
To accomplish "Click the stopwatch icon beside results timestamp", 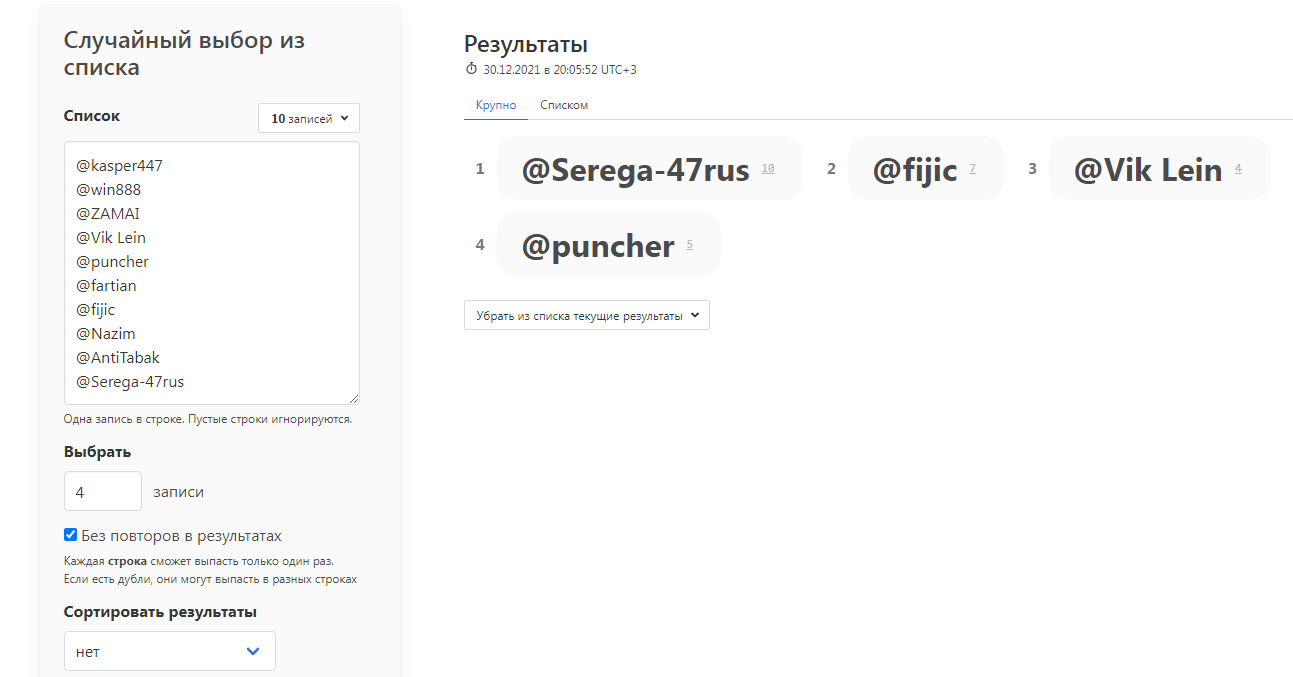I will (472, 70).
